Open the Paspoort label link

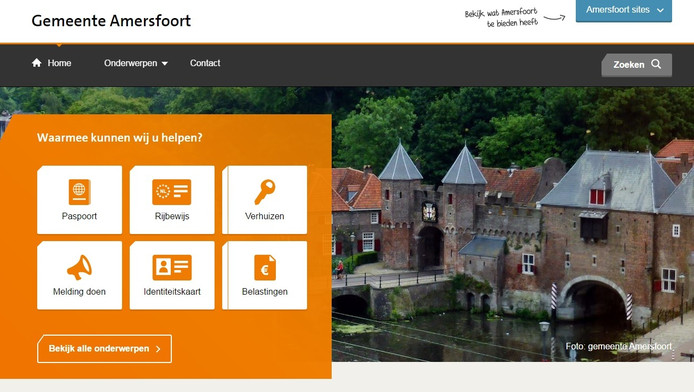(x=79, y=216)
